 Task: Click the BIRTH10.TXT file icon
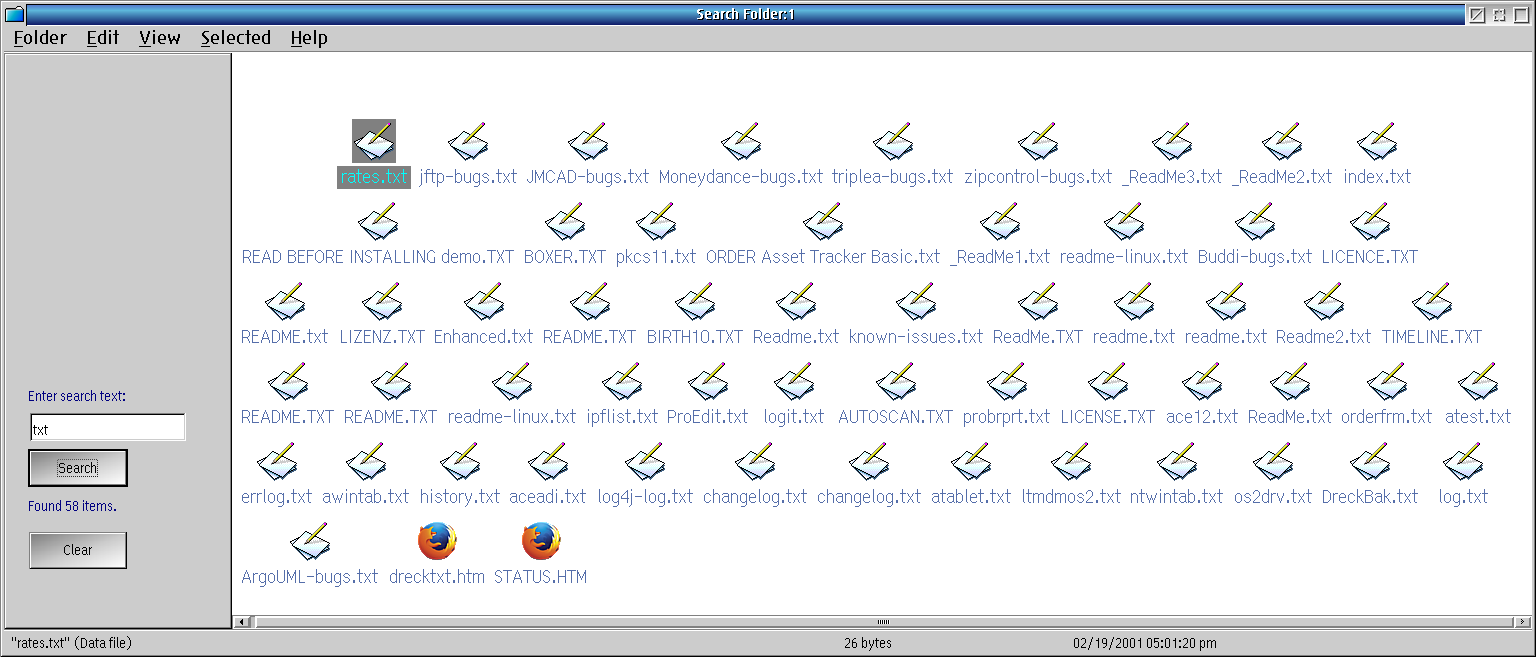695,302
